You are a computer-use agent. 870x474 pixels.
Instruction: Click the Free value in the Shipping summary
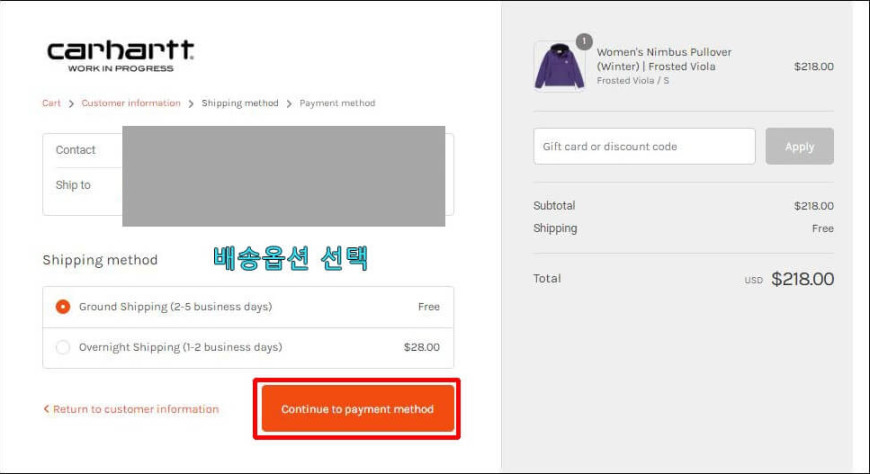coord(822,229)
